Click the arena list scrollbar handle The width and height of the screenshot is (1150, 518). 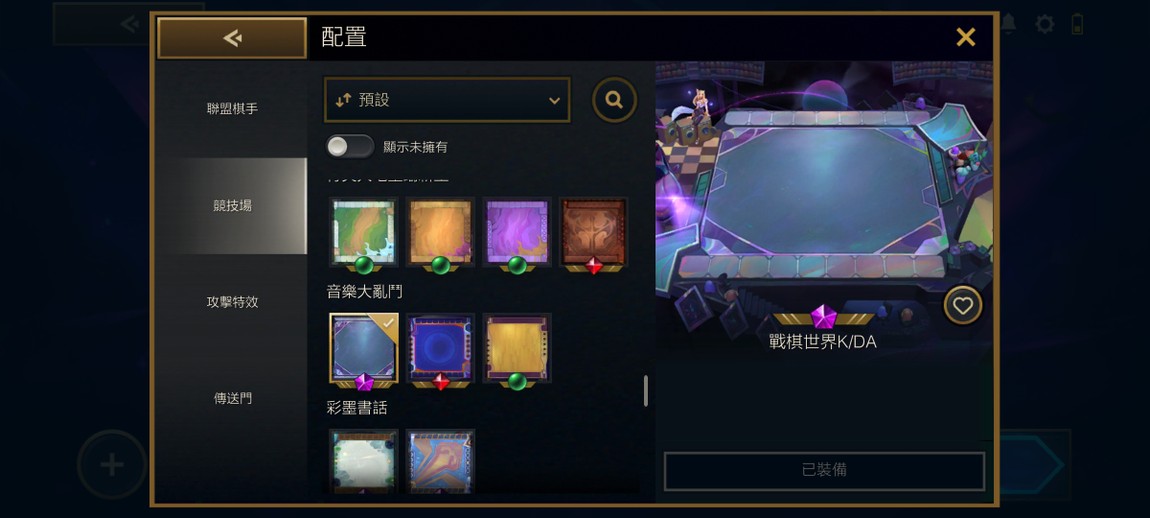click(645, 390)
